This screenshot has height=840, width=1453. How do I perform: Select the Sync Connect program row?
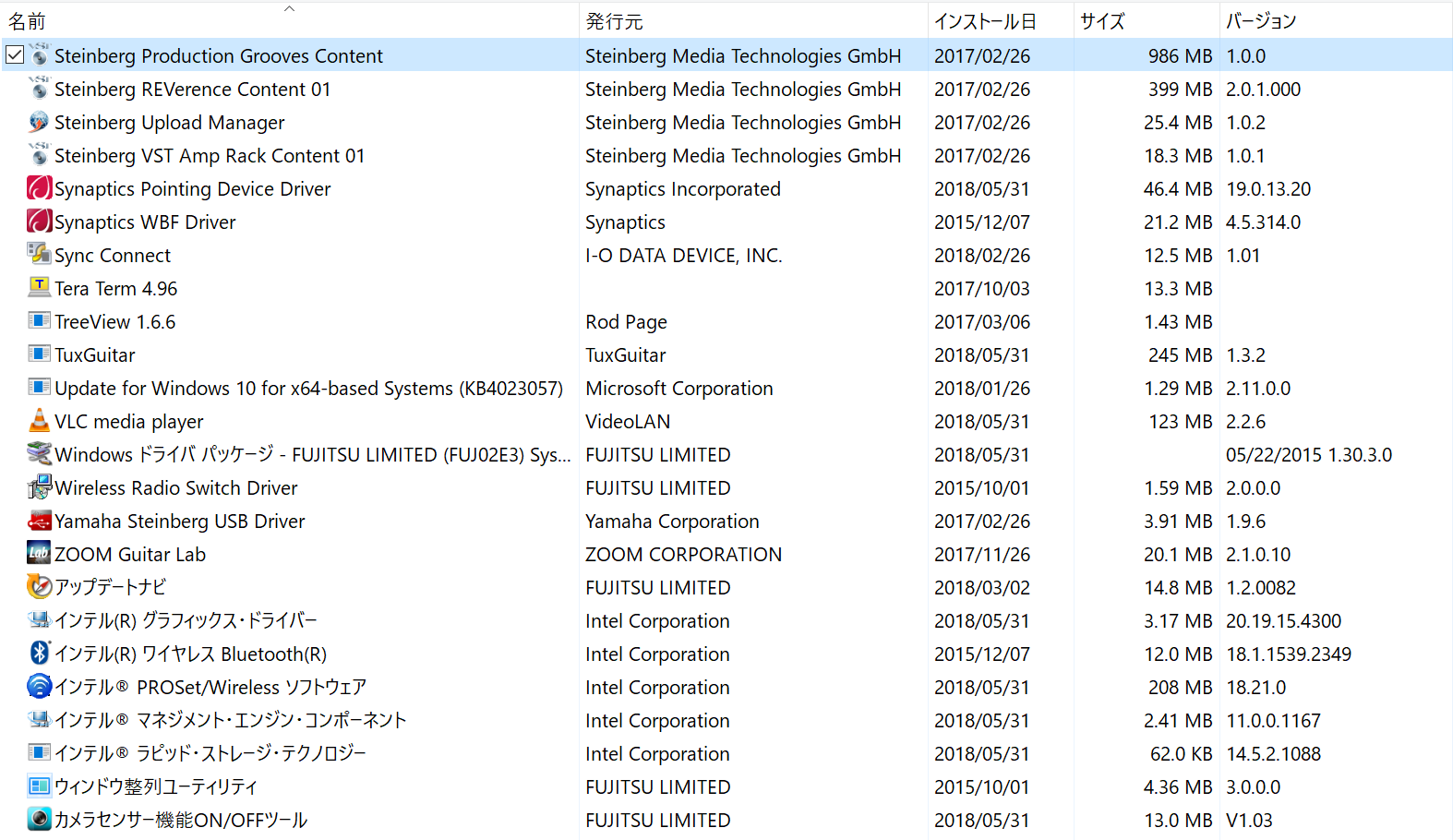tap(113, 256)
